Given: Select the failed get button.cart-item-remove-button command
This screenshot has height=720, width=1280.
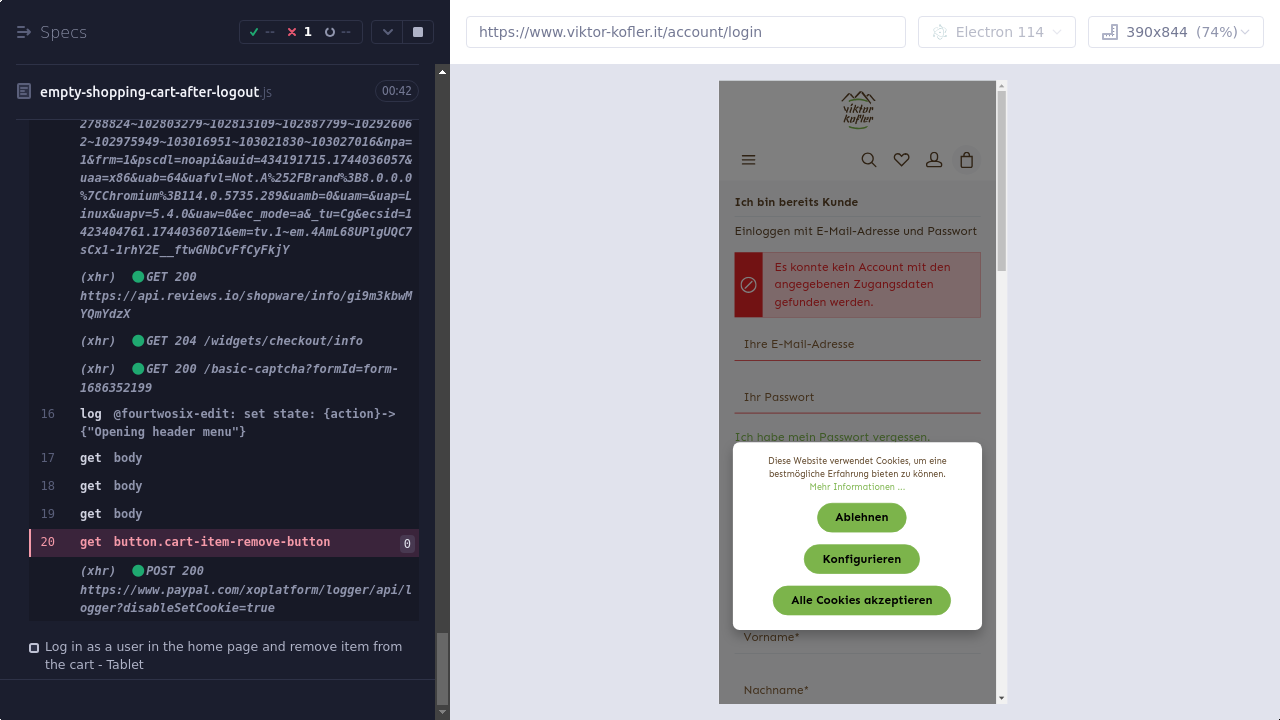Looking at the screenshot, I should click(x=222, y=542).
